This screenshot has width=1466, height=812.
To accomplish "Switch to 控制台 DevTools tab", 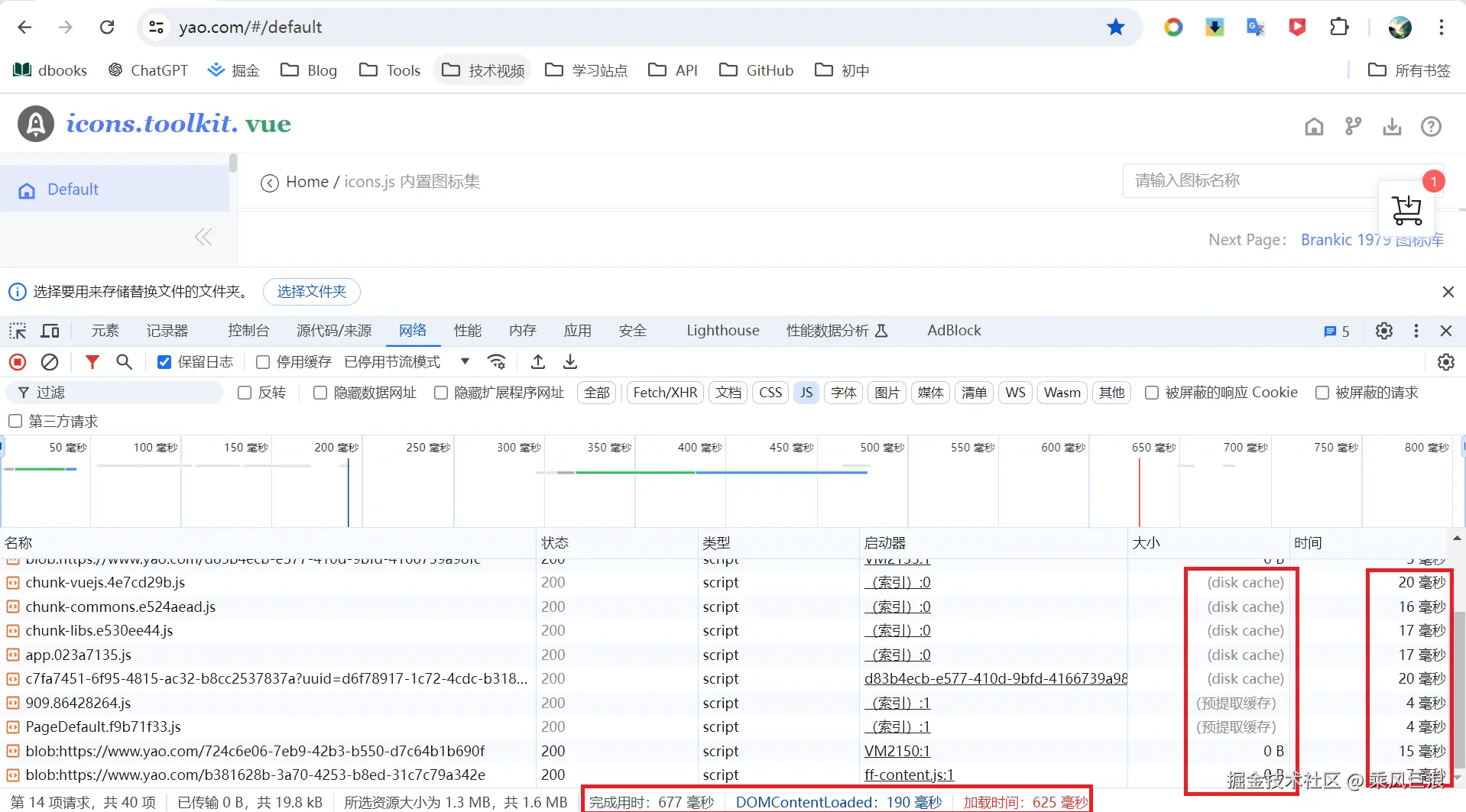I will click(248, 331).
